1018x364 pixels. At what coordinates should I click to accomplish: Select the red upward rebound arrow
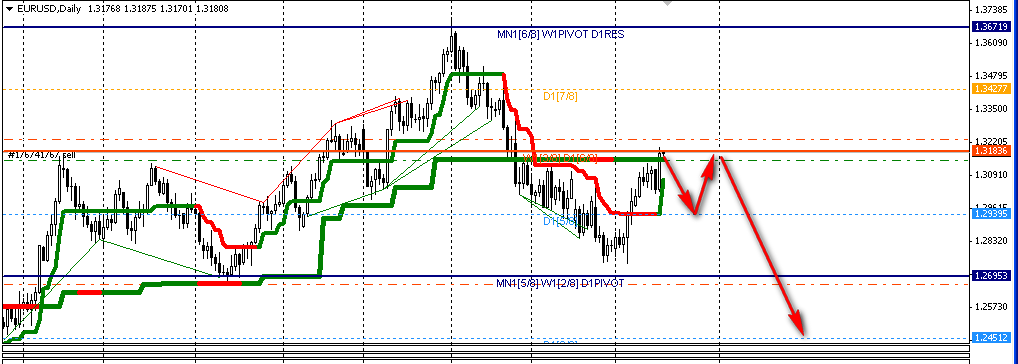(705, 184)
